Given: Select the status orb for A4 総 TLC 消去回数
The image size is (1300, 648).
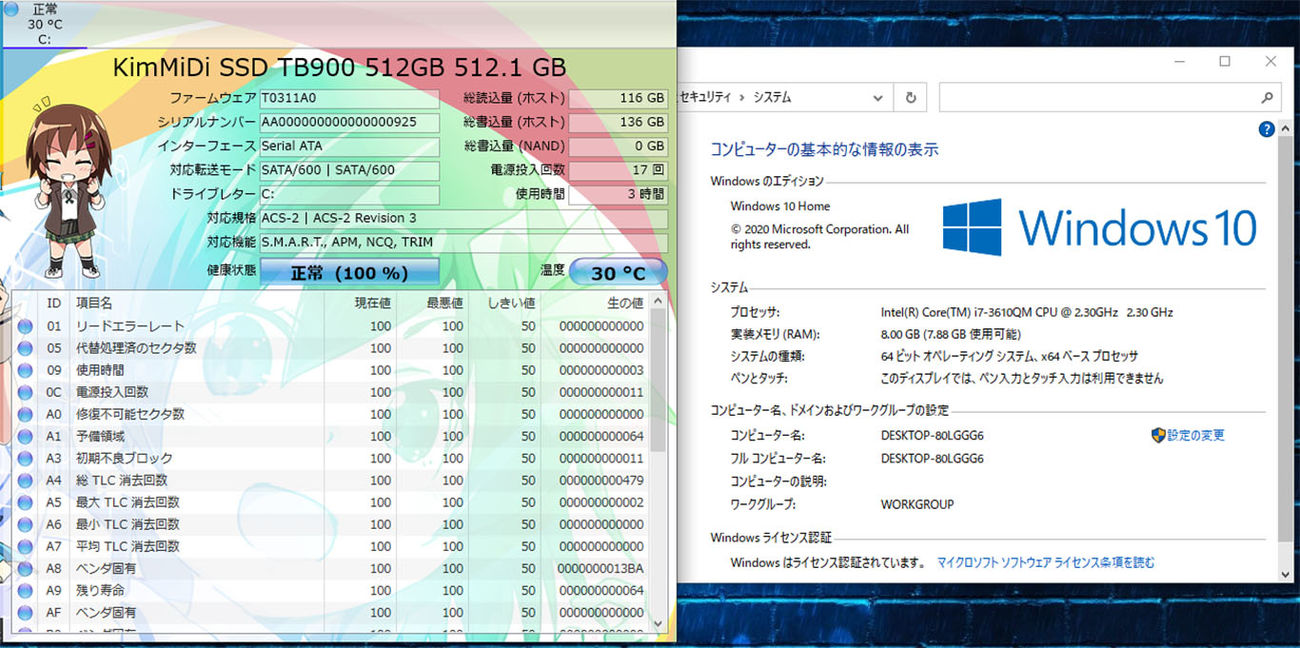Looking at the screenshot, I should click(25, 480).
